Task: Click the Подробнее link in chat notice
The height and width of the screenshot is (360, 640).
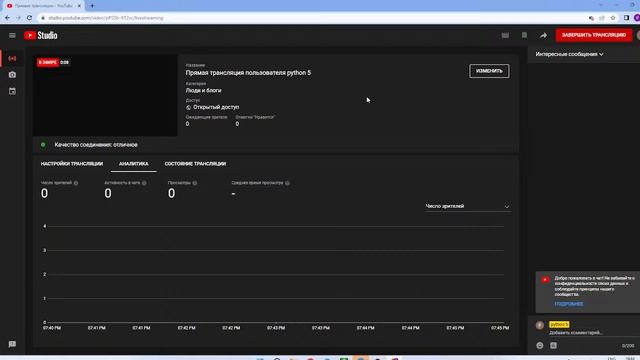Action: (569, 304)
